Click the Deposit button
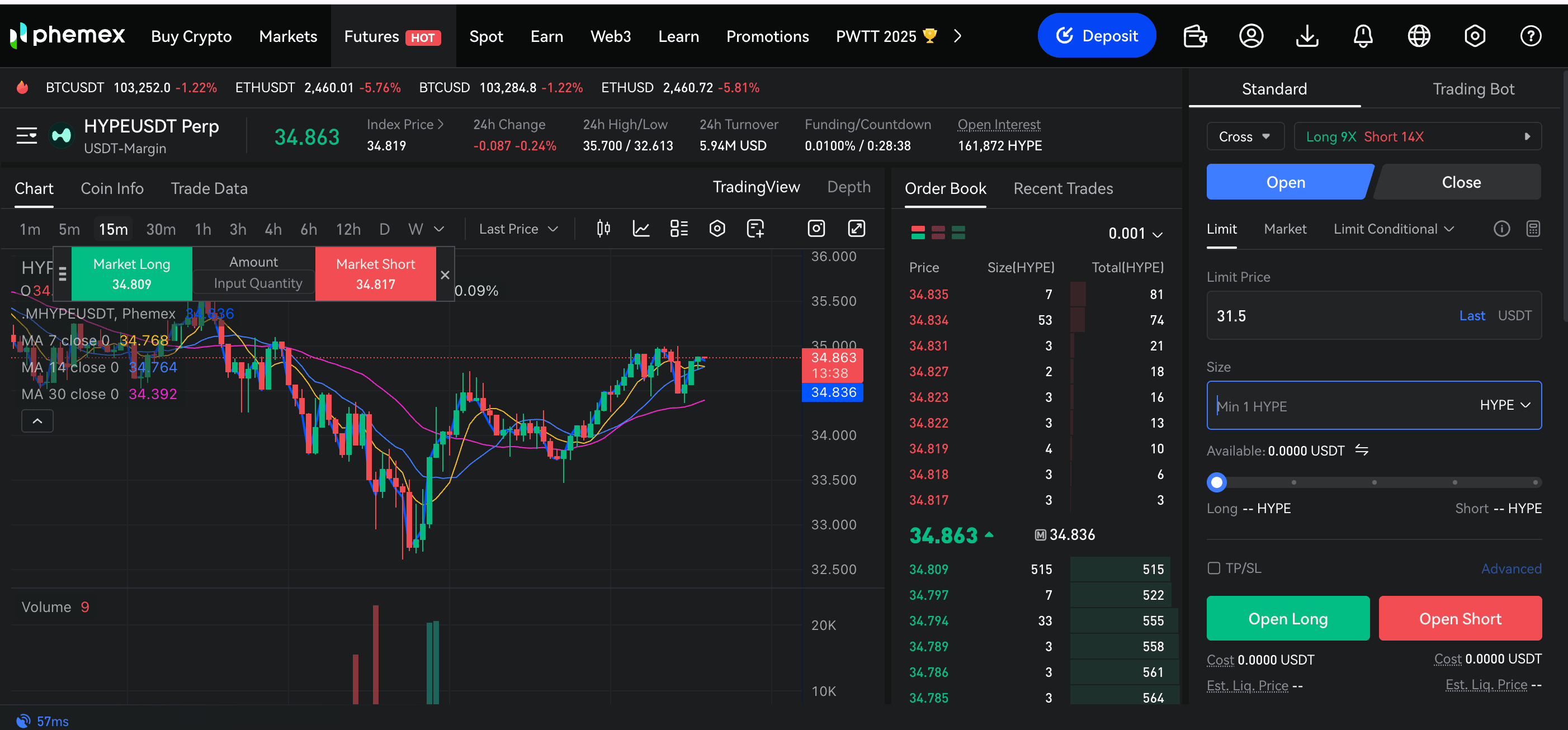The width and height of the screenshot is (1568, 730). point(1097,36)
